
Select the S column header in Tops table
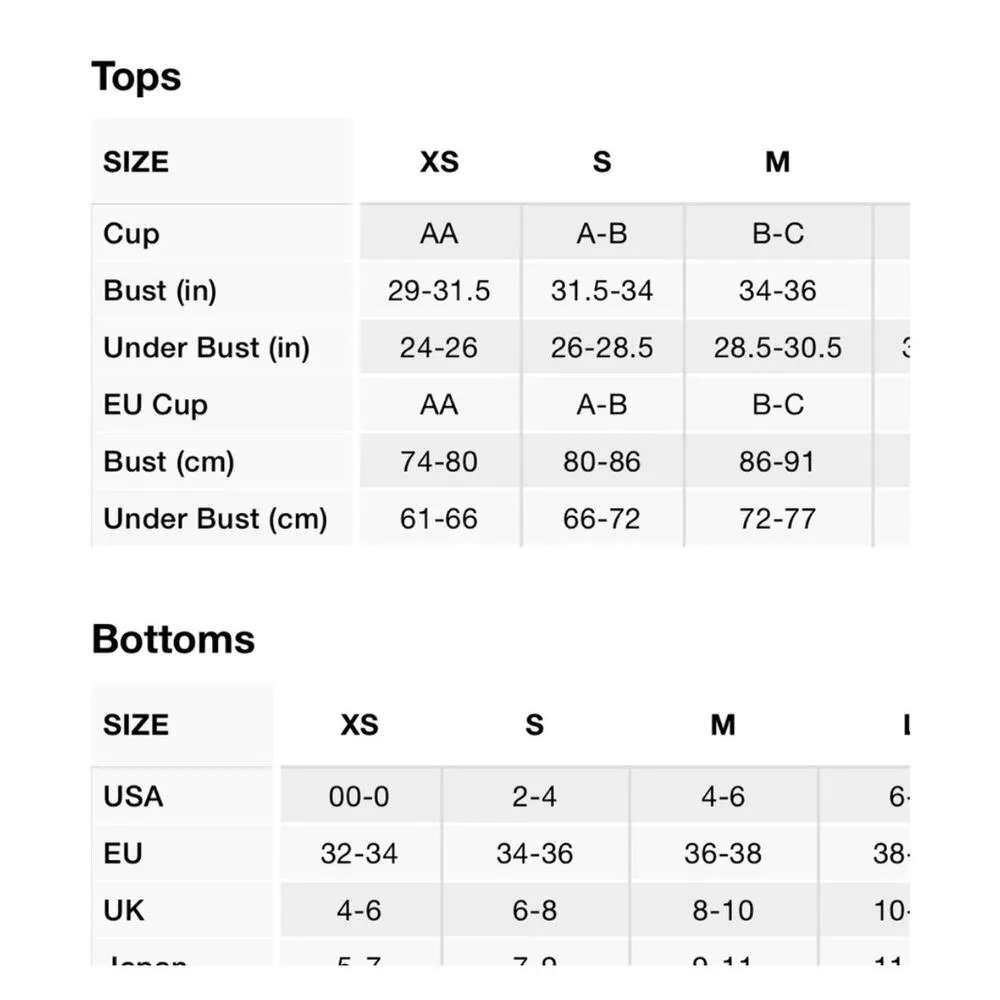(x=601, y=162)
